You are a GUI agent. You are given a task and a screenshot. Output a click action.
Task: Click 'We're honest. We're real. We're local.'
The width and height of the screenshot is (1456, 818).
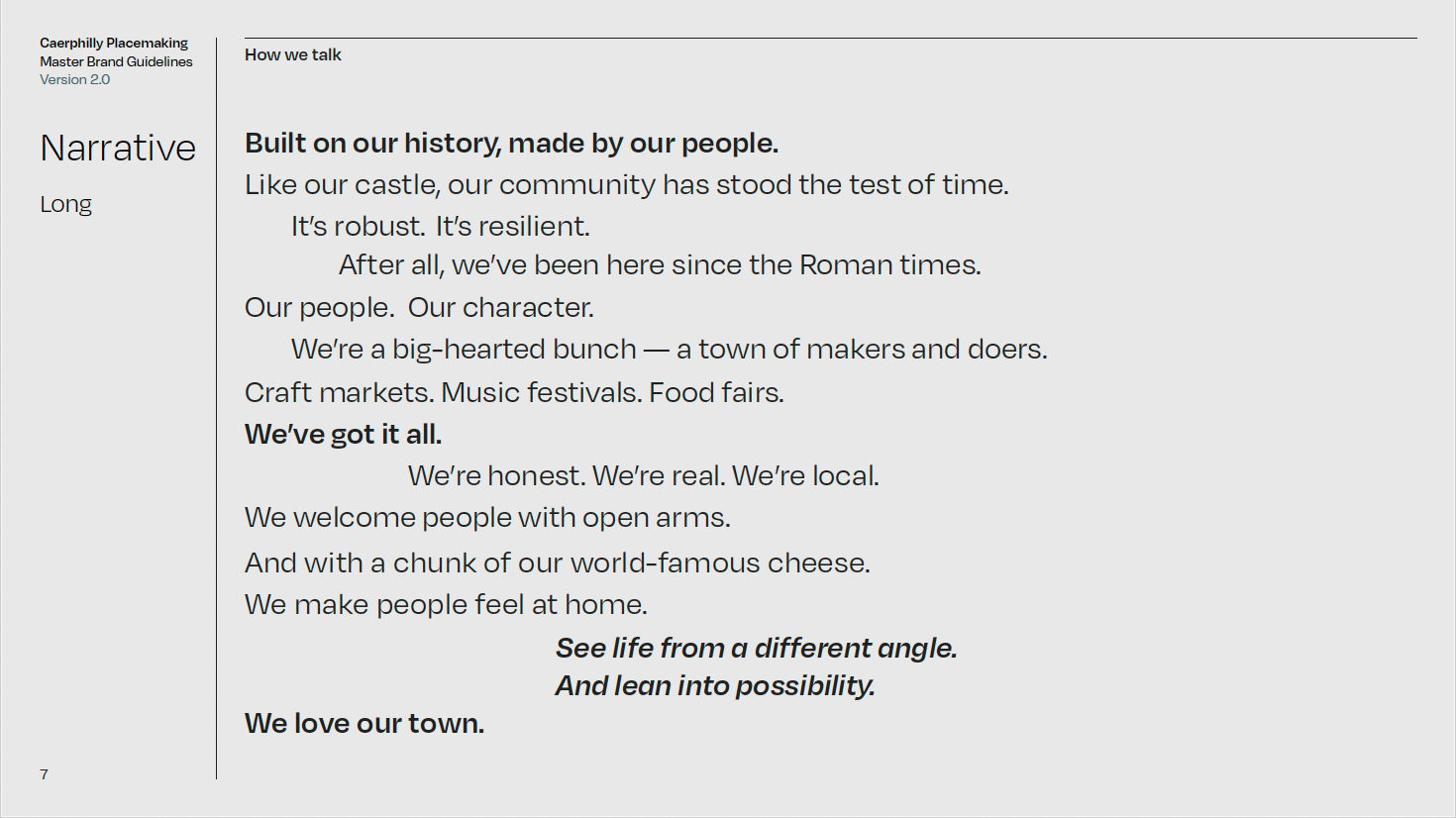pos(644,476)
